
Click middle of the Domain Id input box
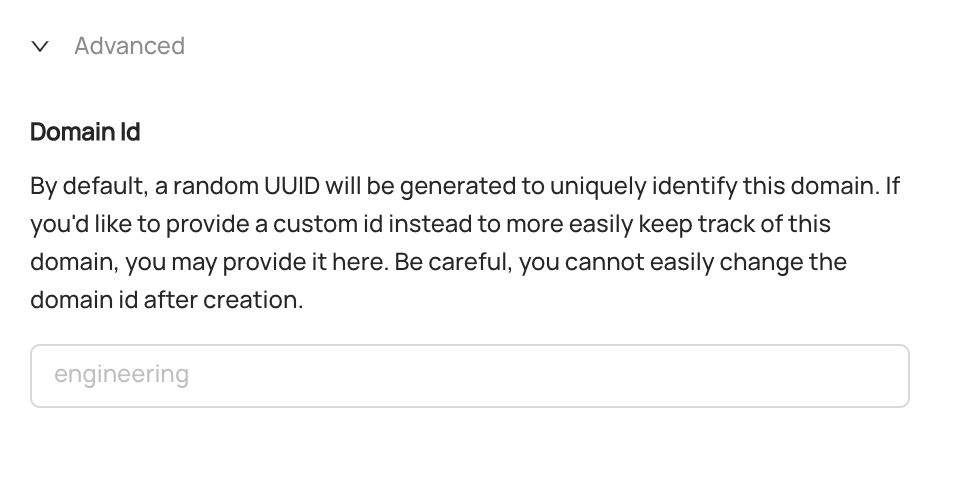(470, 376)
